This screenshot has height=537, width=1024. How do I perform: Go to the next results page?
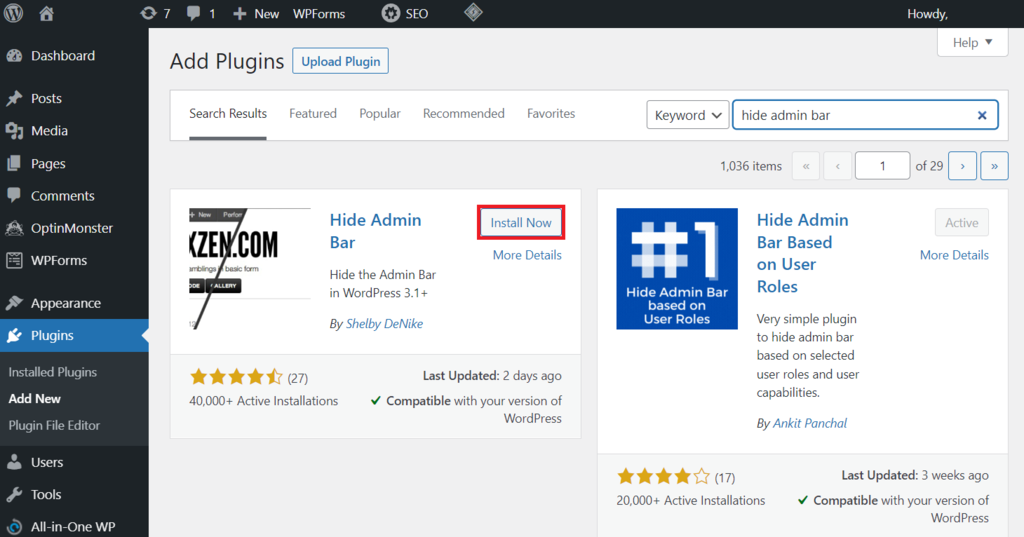pyautogui.click(x=962, y=166)
